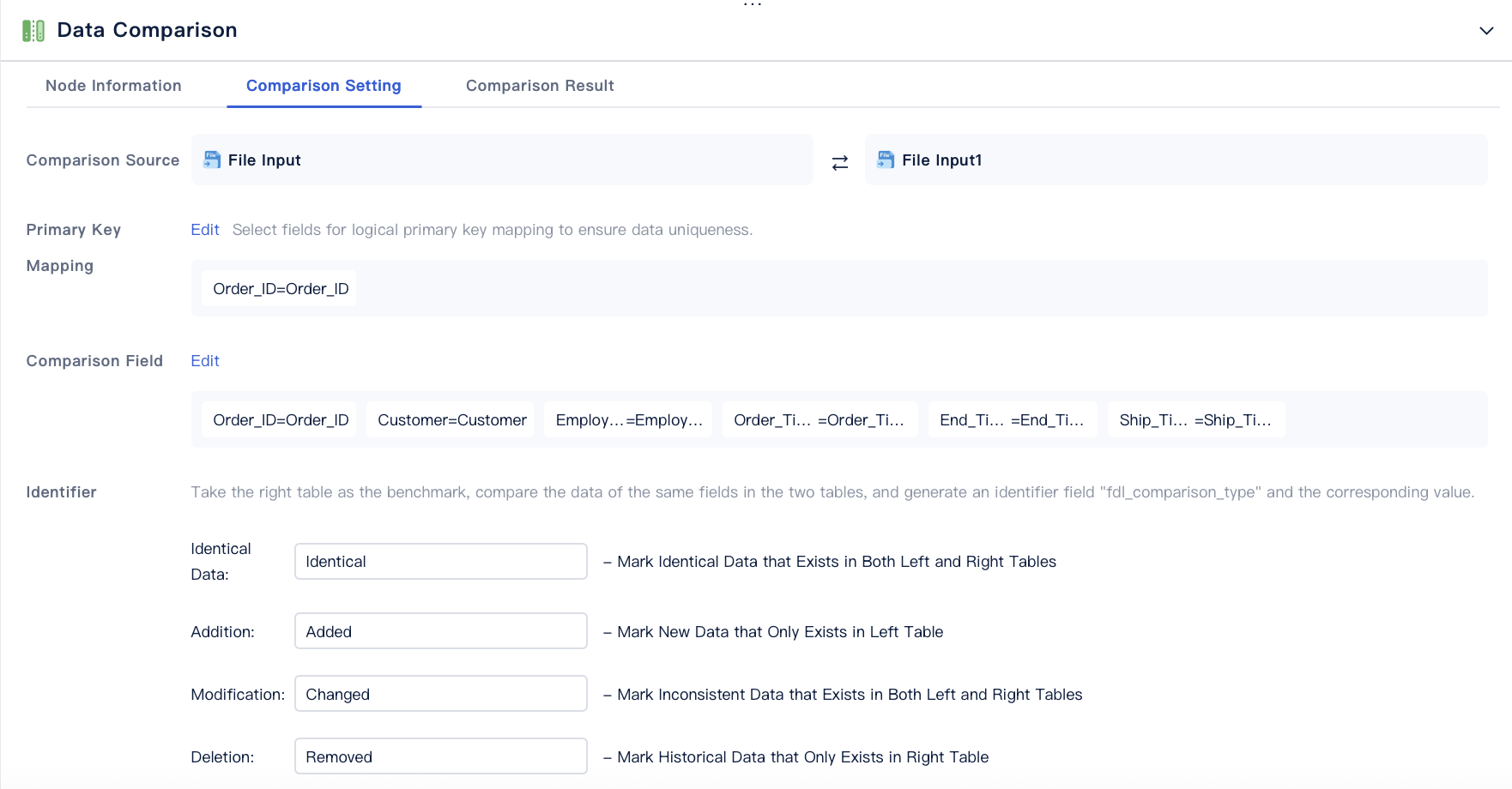Open the Comparison Result tab
1512x789 pixels.
pos(540,86)
